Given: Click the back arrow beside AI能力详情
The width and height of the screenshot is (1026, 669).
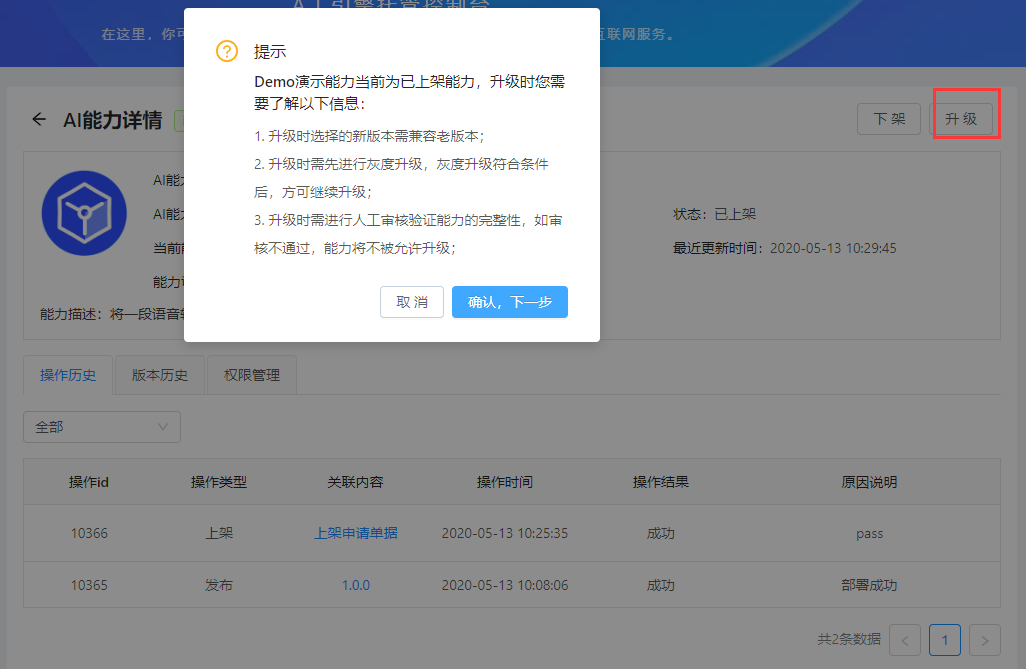Looking at the screenshot, I should coord(39,119).
